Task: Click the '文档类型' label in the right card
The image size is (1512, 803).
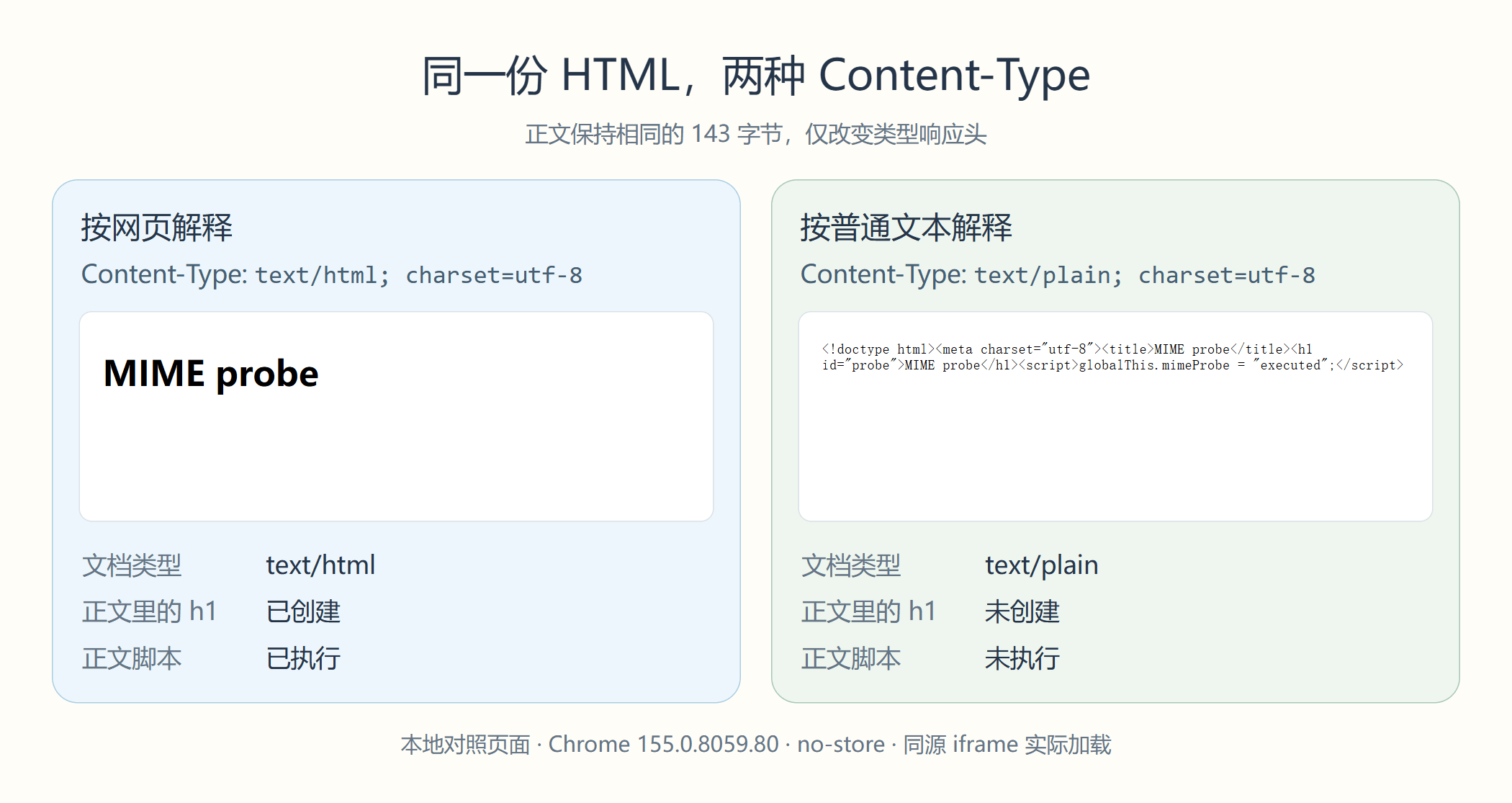Action: tap(850, 565)
